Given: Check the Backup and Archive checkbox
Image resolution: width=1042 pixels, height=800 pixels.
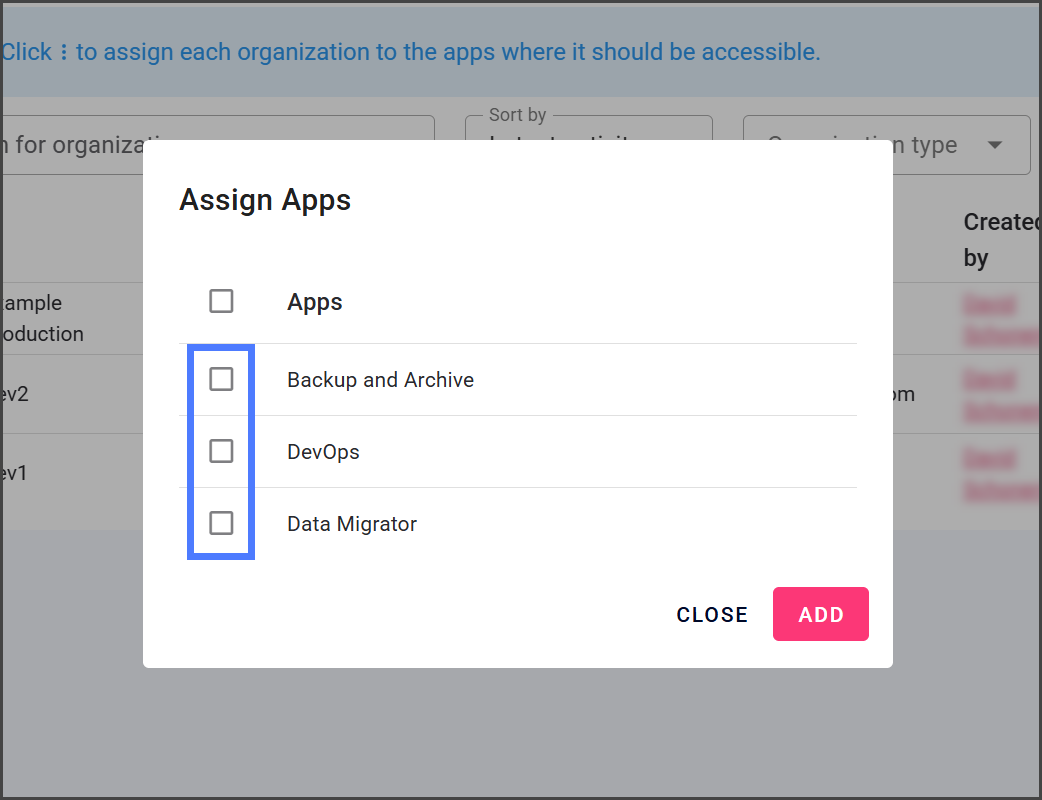Looking at the screenshot, I should tap(221, 380).
